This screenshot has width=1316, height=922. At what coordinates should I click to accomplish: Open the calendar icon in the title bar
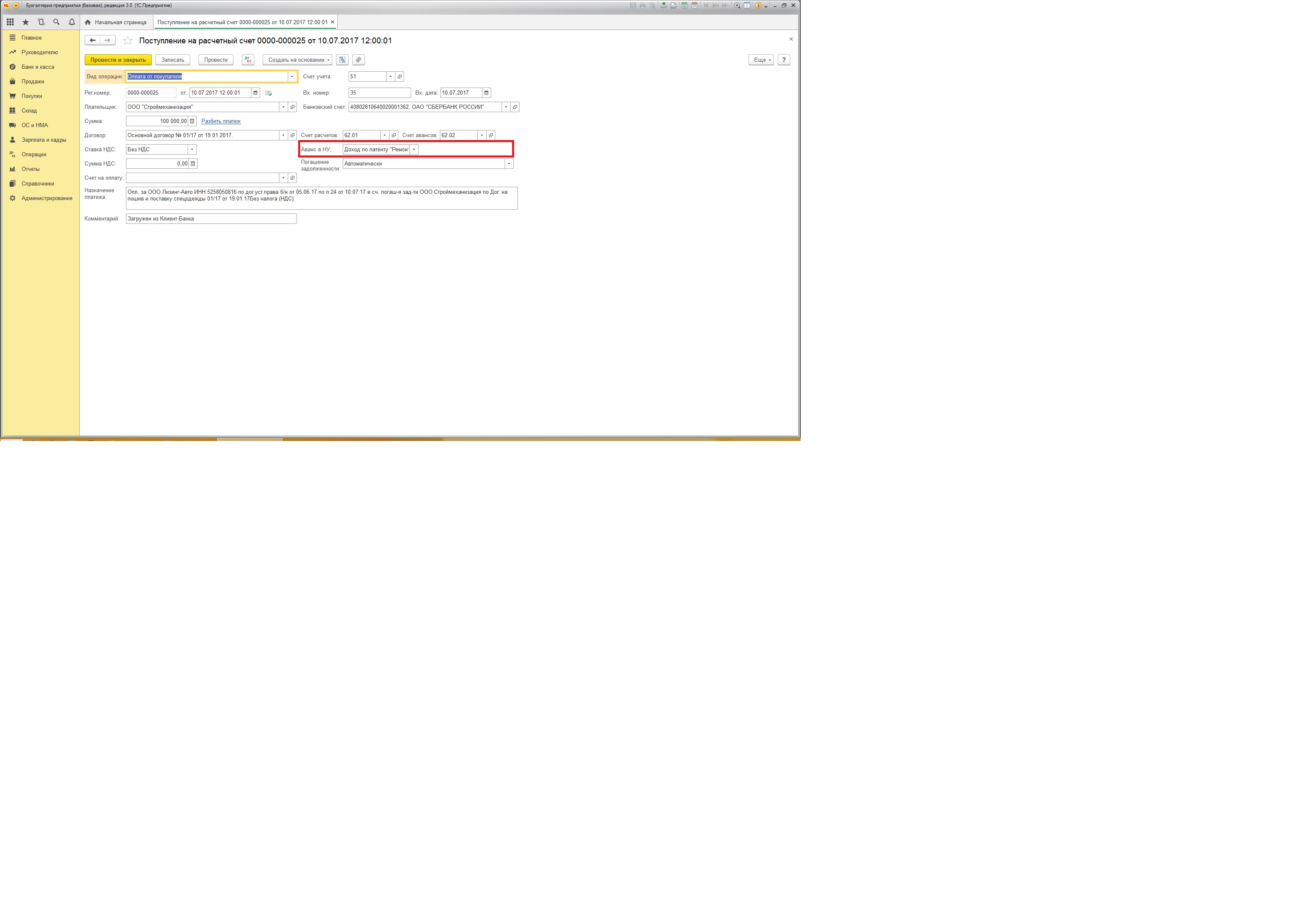(694, 5)
